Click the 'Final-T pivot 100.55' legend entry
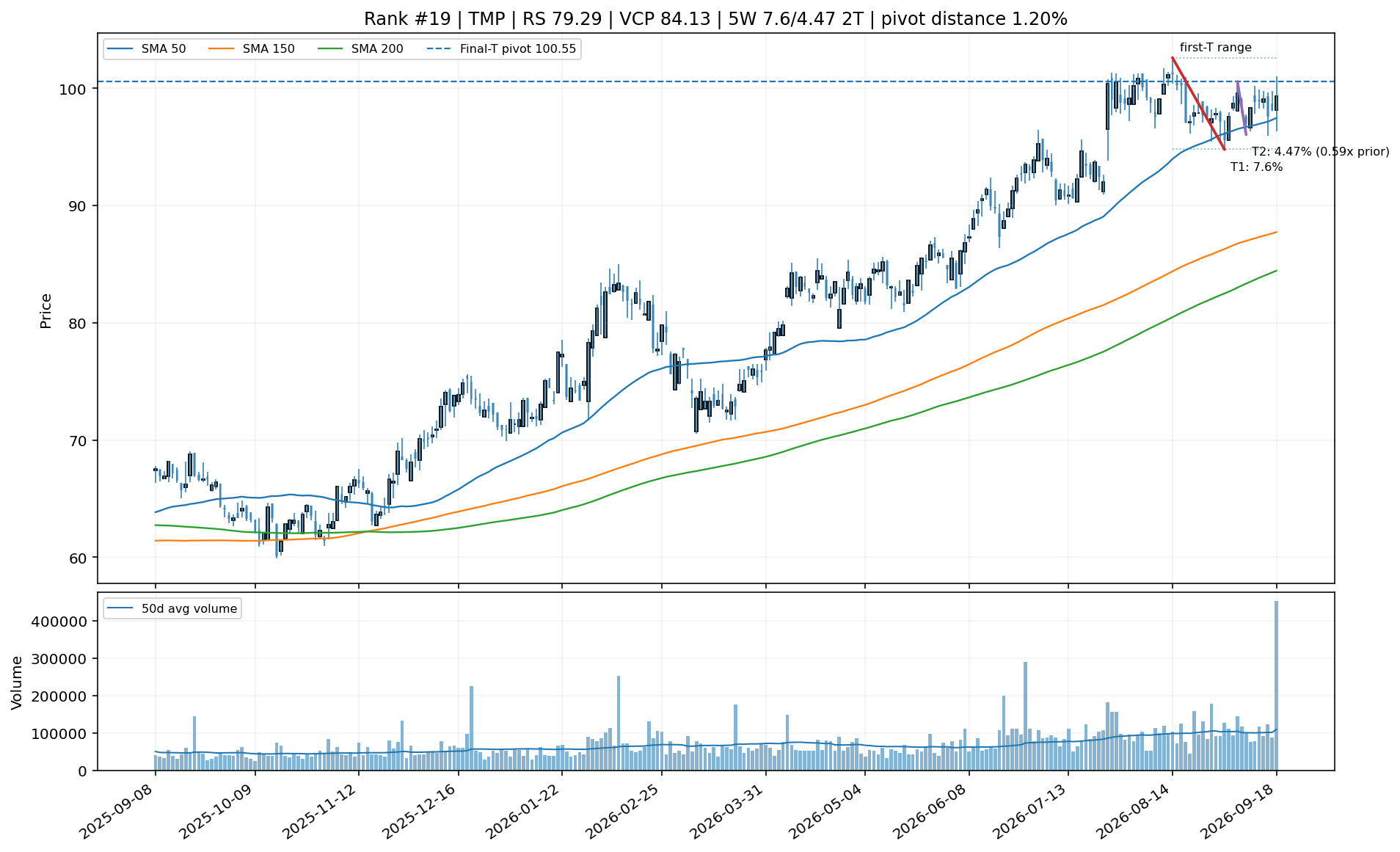This screenshot has width=1400, height=852. click(x=501, y=49)
